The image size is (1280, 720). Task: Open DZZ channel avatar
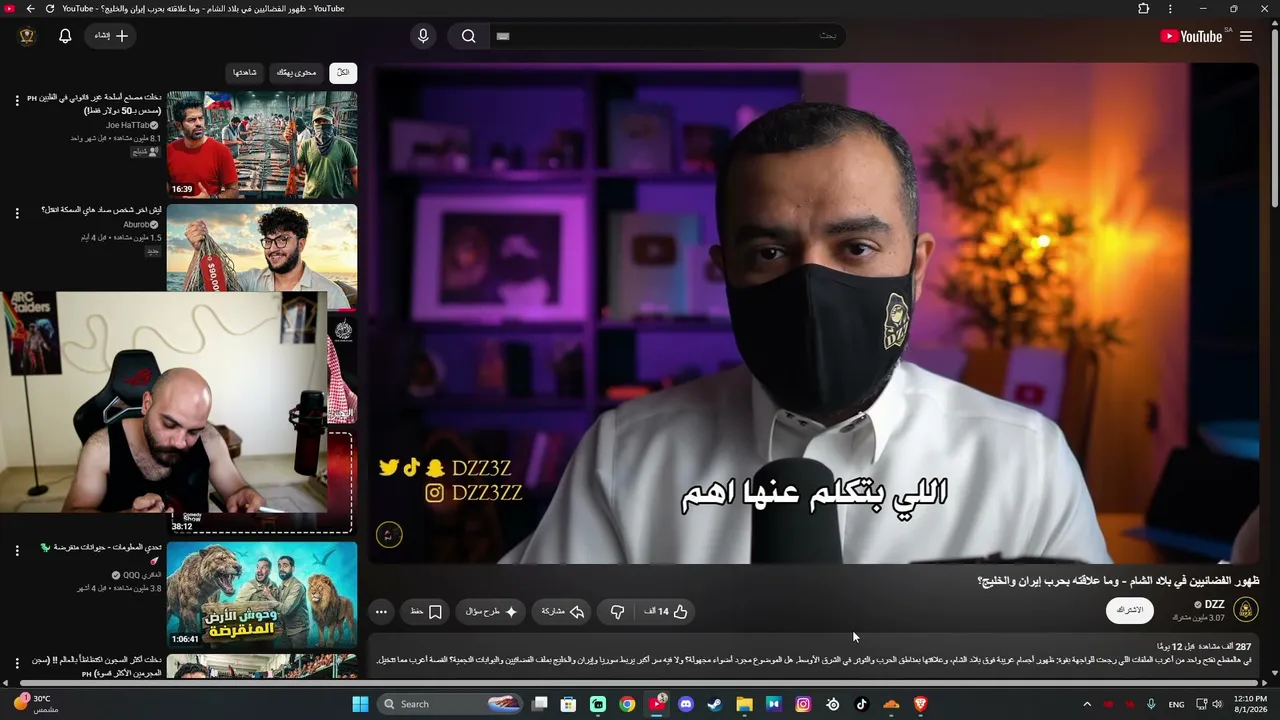(1246, 610)
